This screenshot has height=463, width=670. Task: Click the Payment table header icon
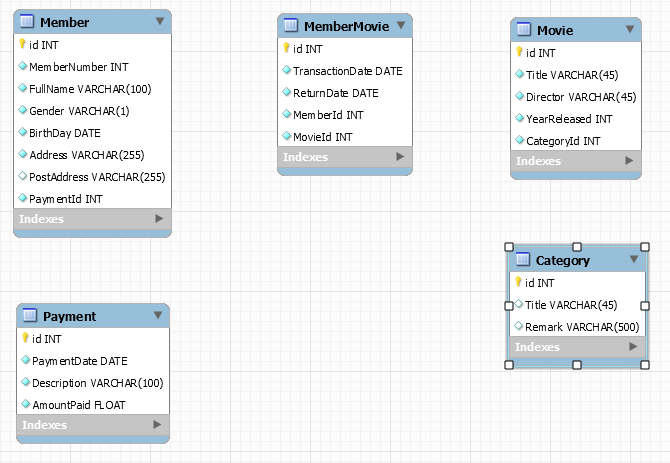point(30,316)
